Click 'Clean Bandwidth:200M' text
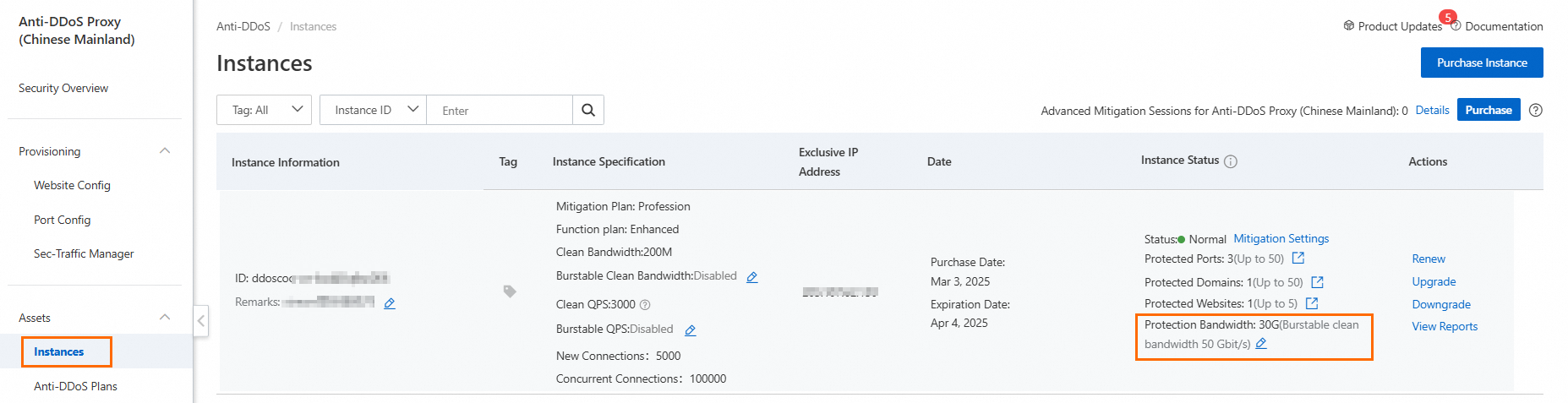Viewport: 1568px width, 403px height. click(614, 252)
